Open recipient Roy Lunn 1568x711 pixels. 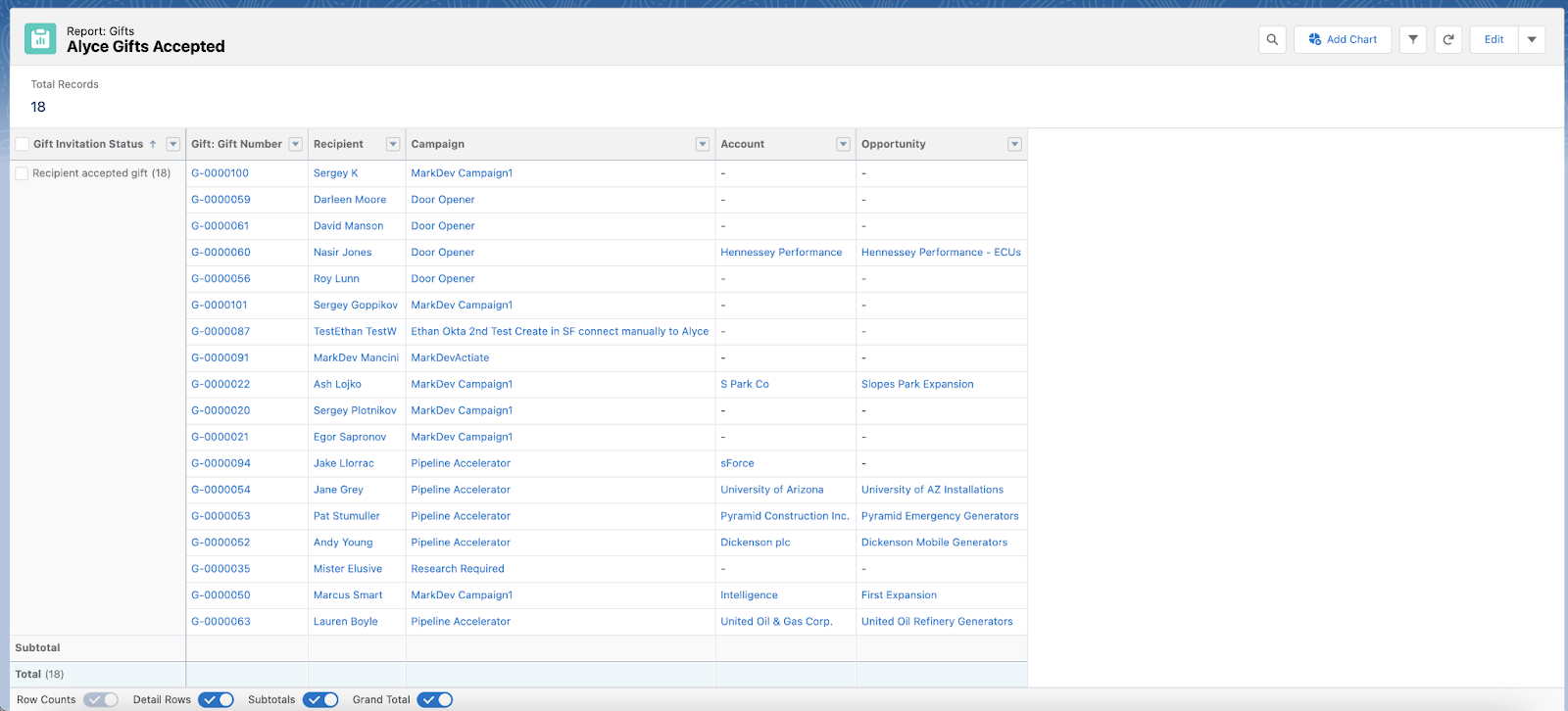336,279
